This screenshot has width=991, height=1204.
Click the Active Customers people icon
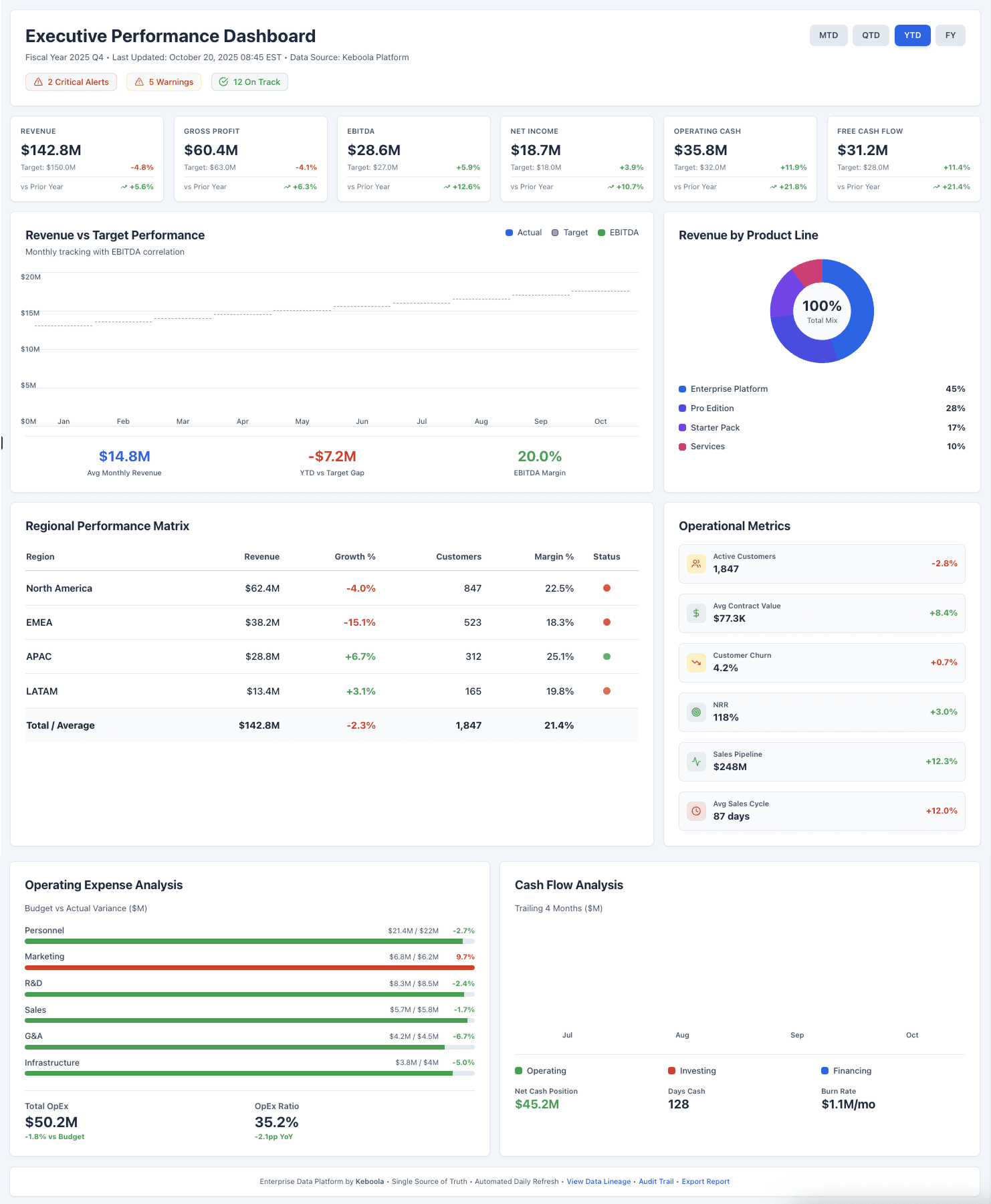coord(696,564)
